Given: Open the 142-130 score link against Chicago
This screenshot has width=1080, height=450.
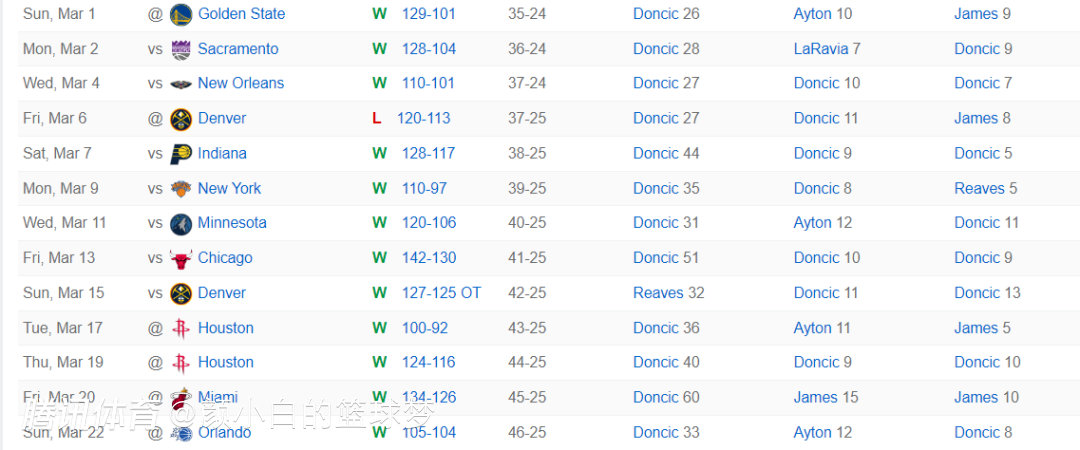Looking at the screenshot, I should tap(428, 258).
